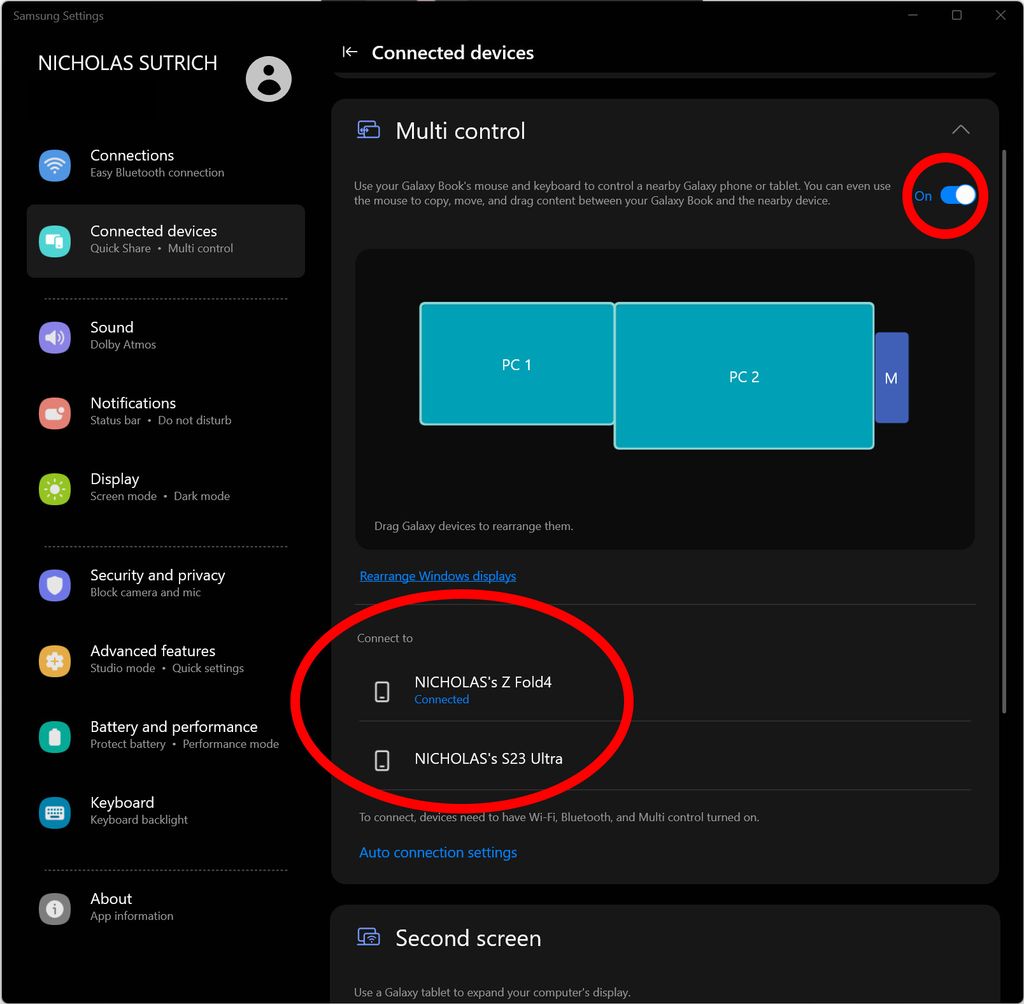Open Advanced features via the puzzle icon
Viewport: 1024px width, 1004px height.
tap(54, 661)
